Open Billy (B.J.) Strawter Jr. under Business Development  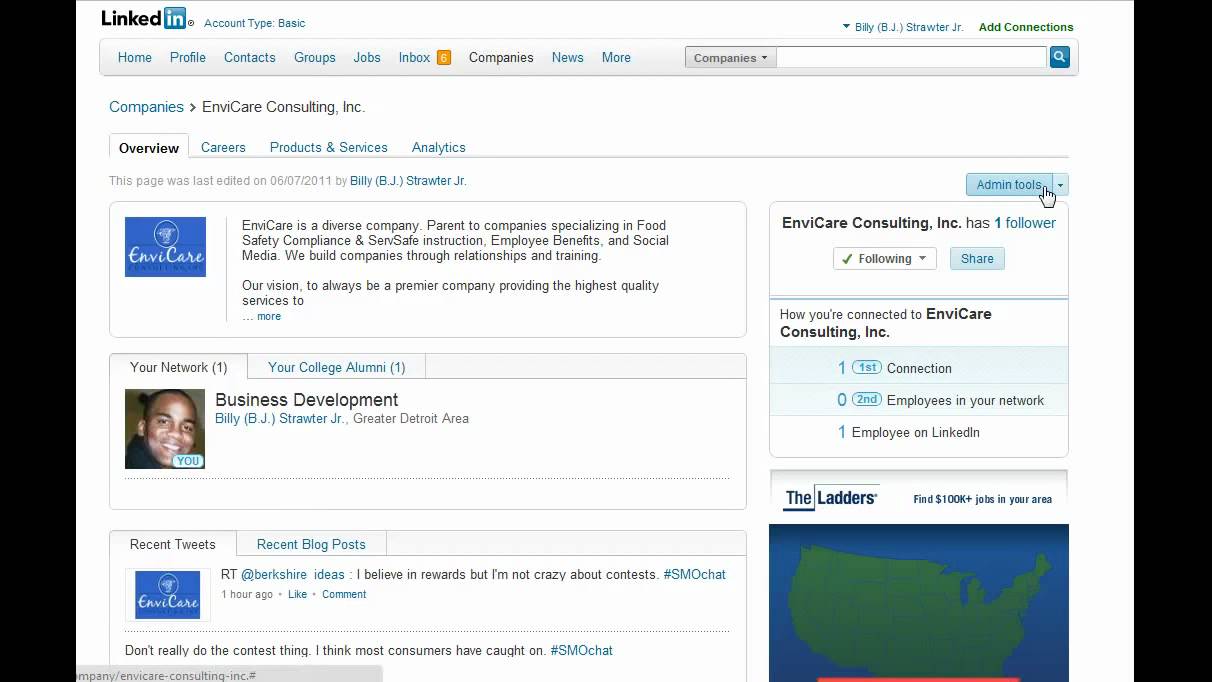(280, 419)
